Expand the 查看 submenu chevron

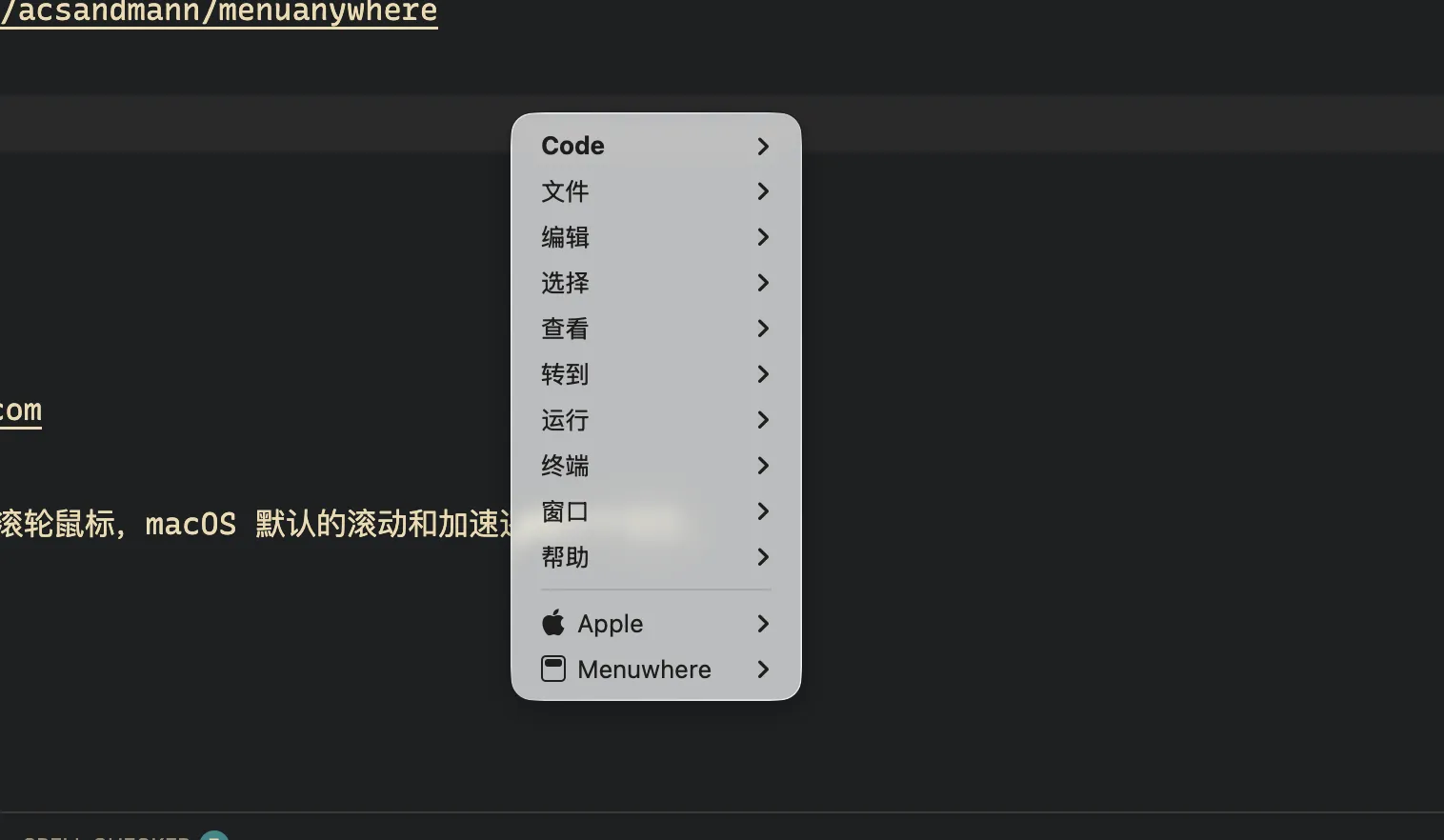(763, 329)
